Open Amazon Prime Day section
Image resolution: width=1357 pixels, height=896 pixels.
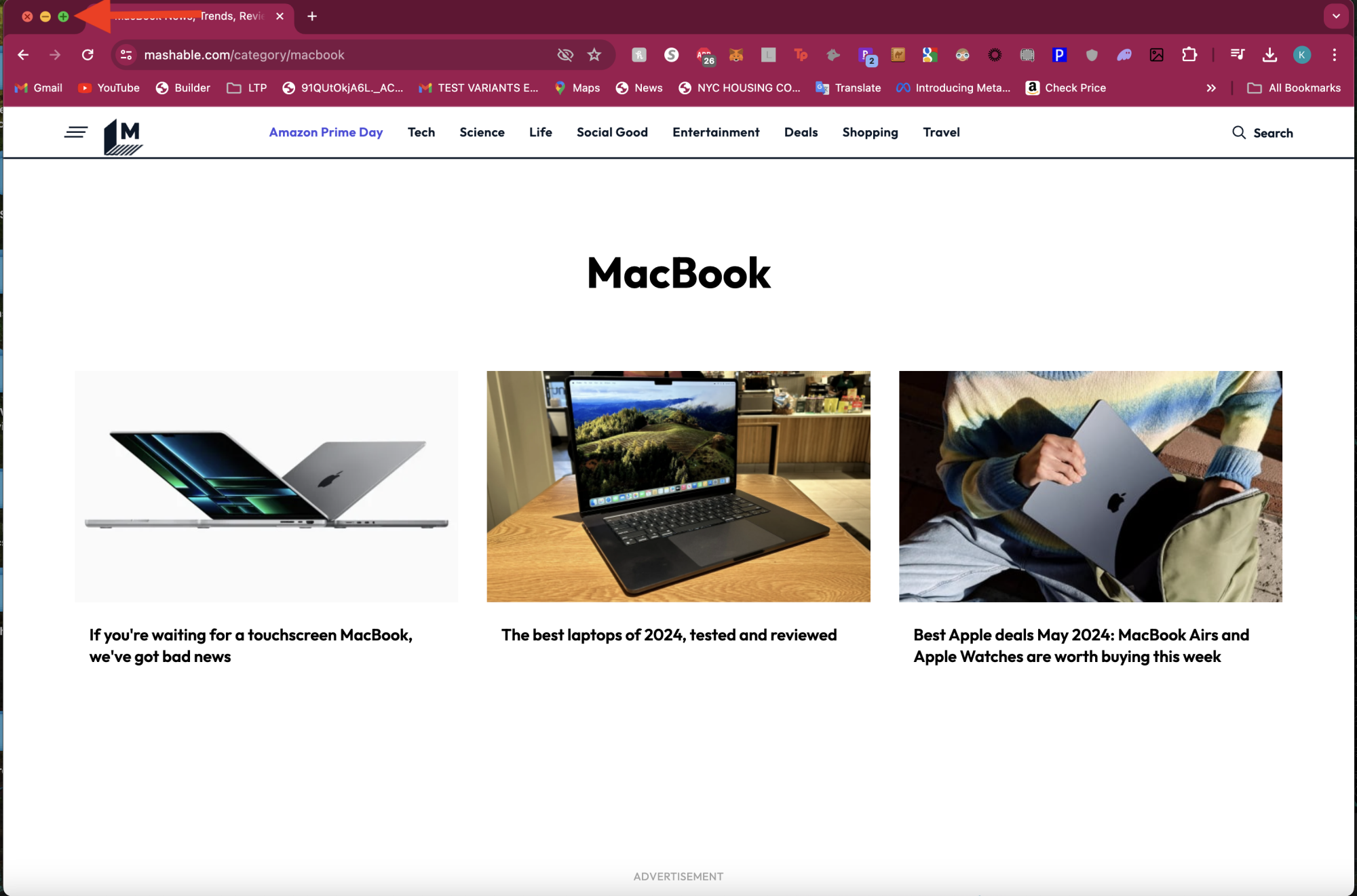pyautogui.click(x=326, y=132)
